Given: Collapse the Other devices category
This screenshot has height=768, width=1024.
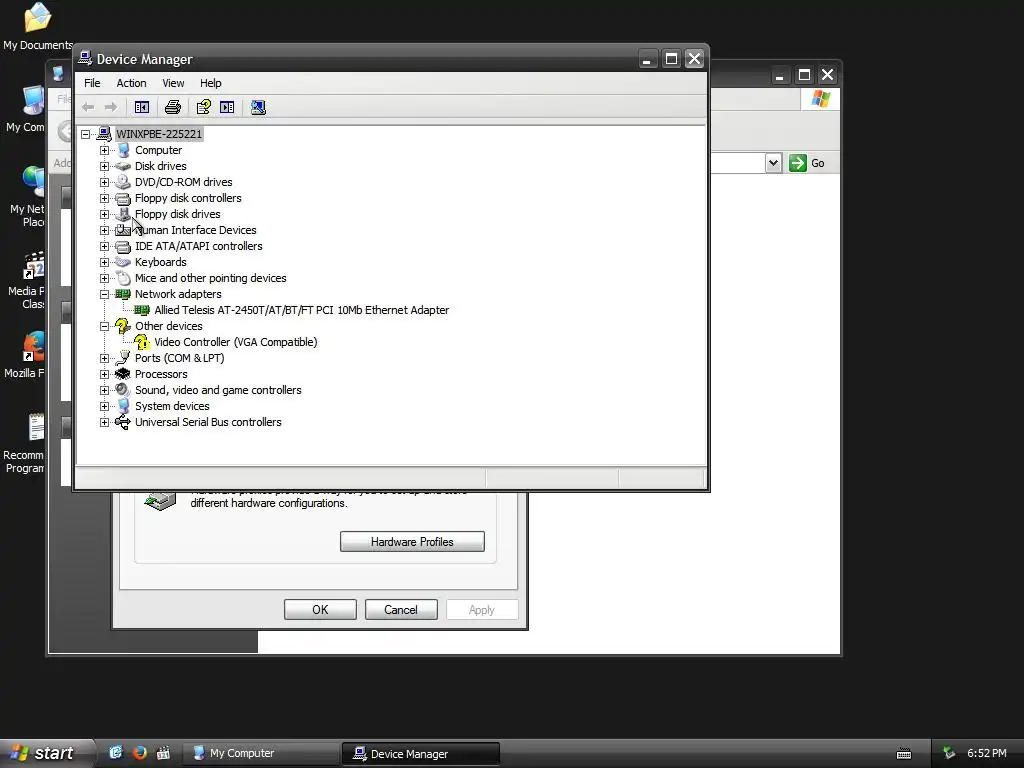Looking at the screenshot, I should point(104,326).
